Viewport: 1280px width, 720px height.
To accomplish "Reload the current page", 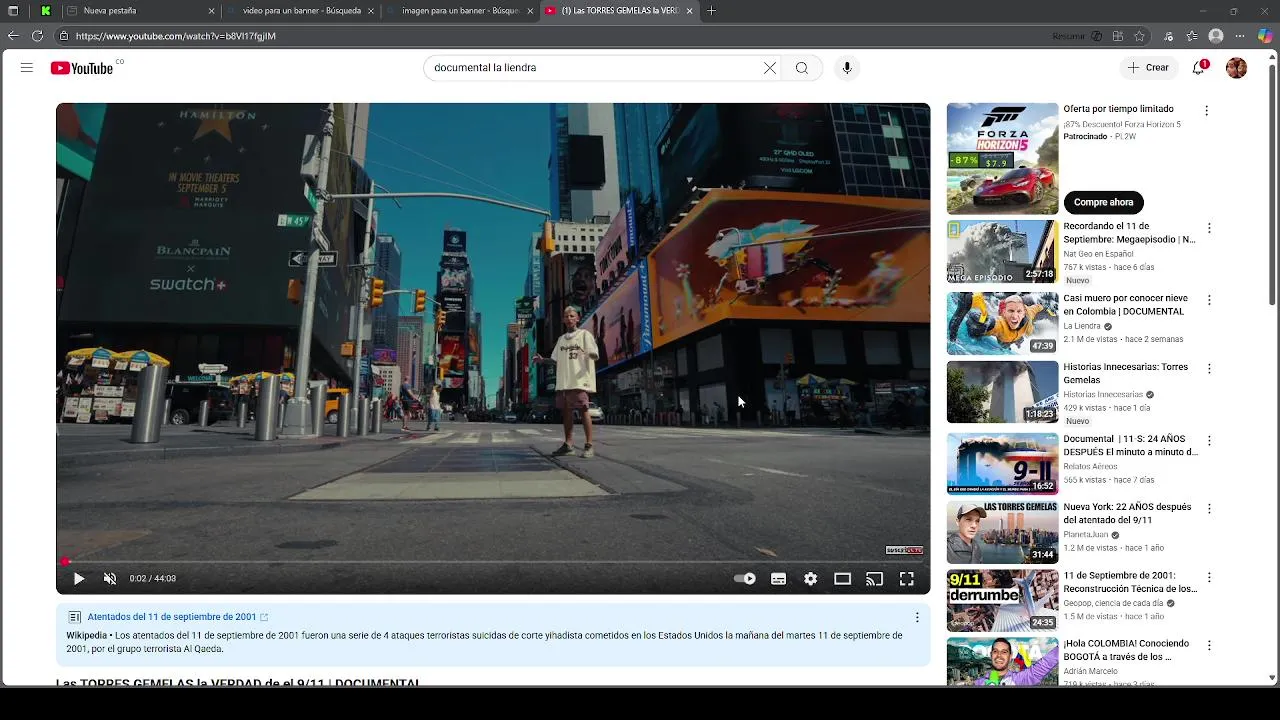I will 37,36.
